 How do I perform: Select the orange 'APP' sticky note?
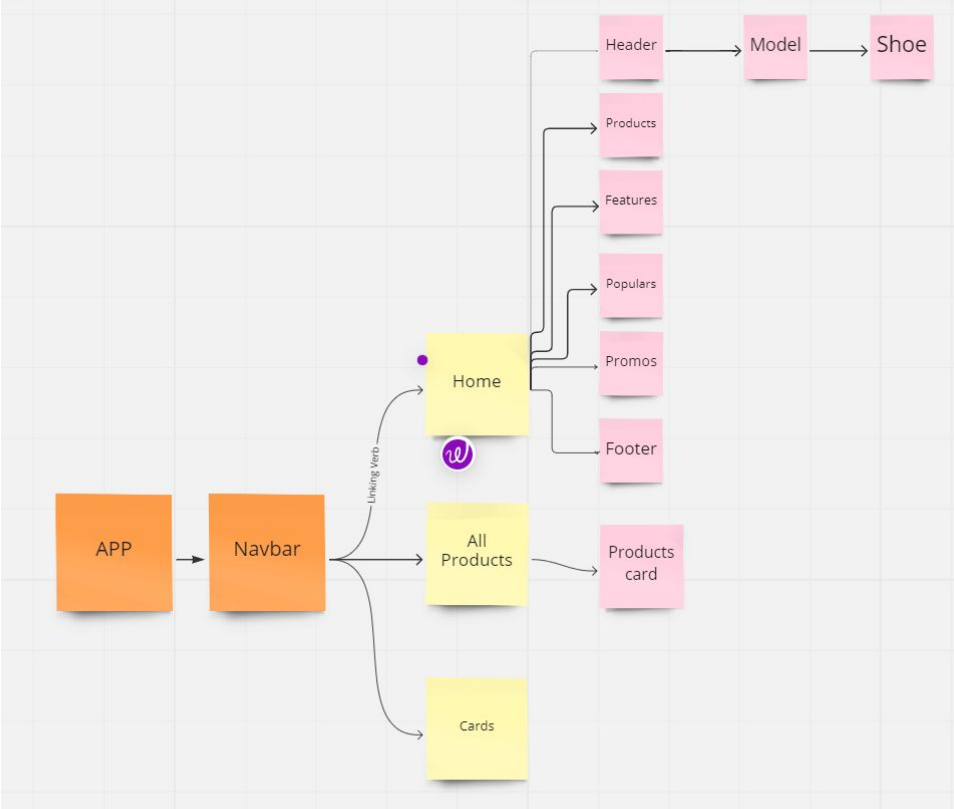113,549
